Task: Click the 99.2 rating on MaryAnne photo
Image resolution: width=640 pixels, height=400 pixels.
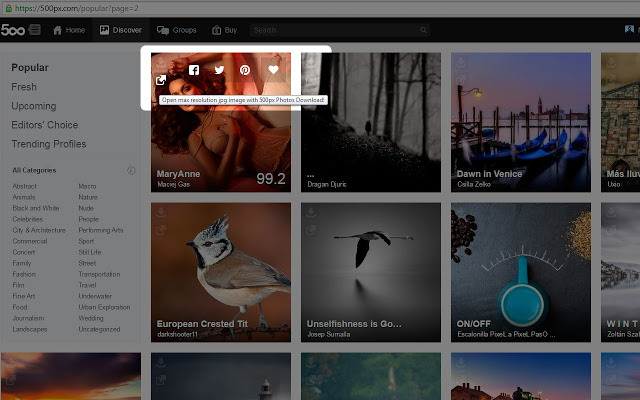Action: 271,178
